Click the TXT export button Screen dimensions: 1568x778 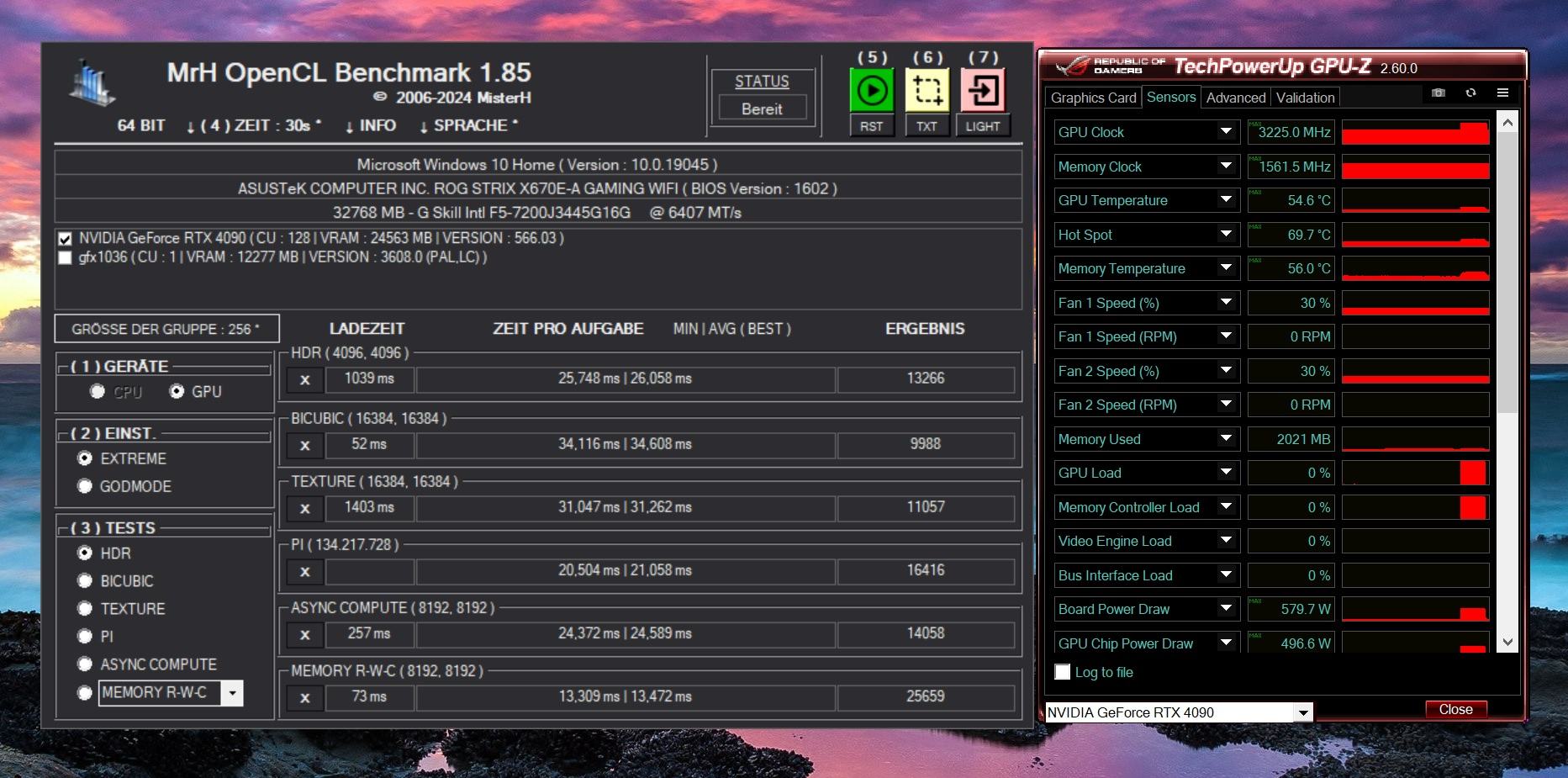pyautogui.click(x=927, y=126)
